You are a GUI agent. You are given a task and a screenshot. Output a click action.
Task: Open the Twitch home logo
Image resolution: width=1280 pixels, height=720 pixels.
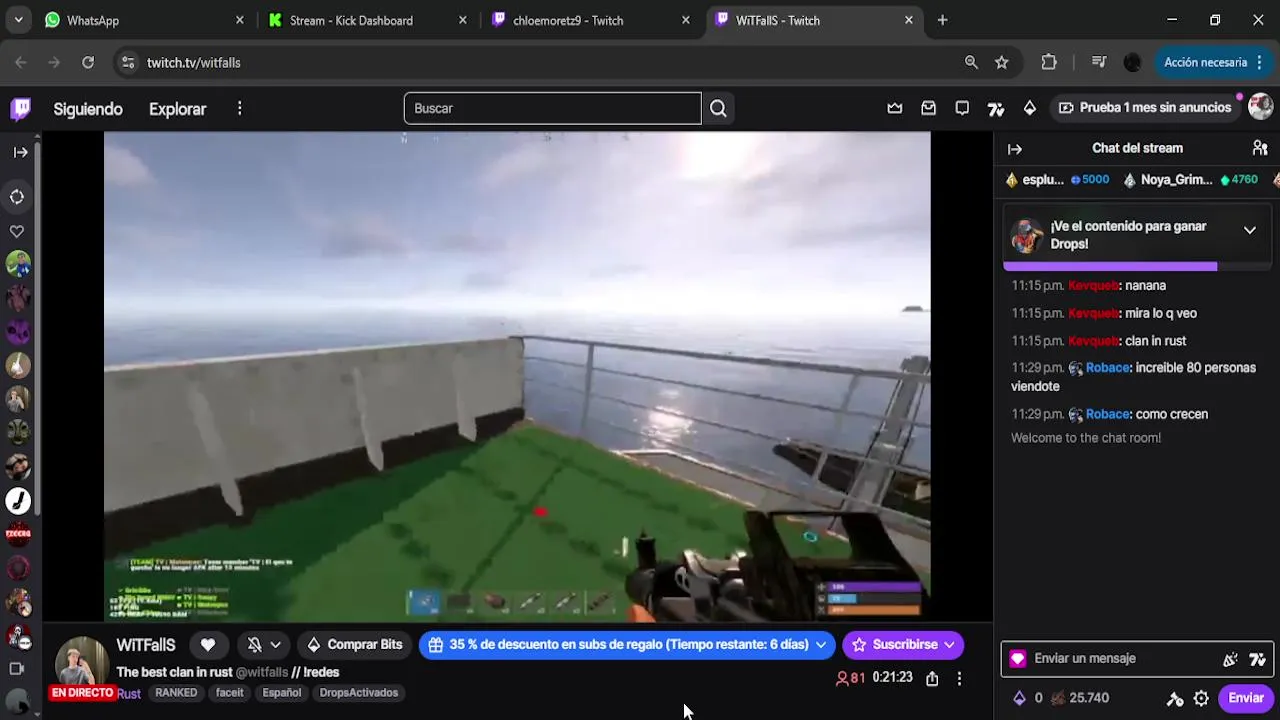tap(20, 108)
